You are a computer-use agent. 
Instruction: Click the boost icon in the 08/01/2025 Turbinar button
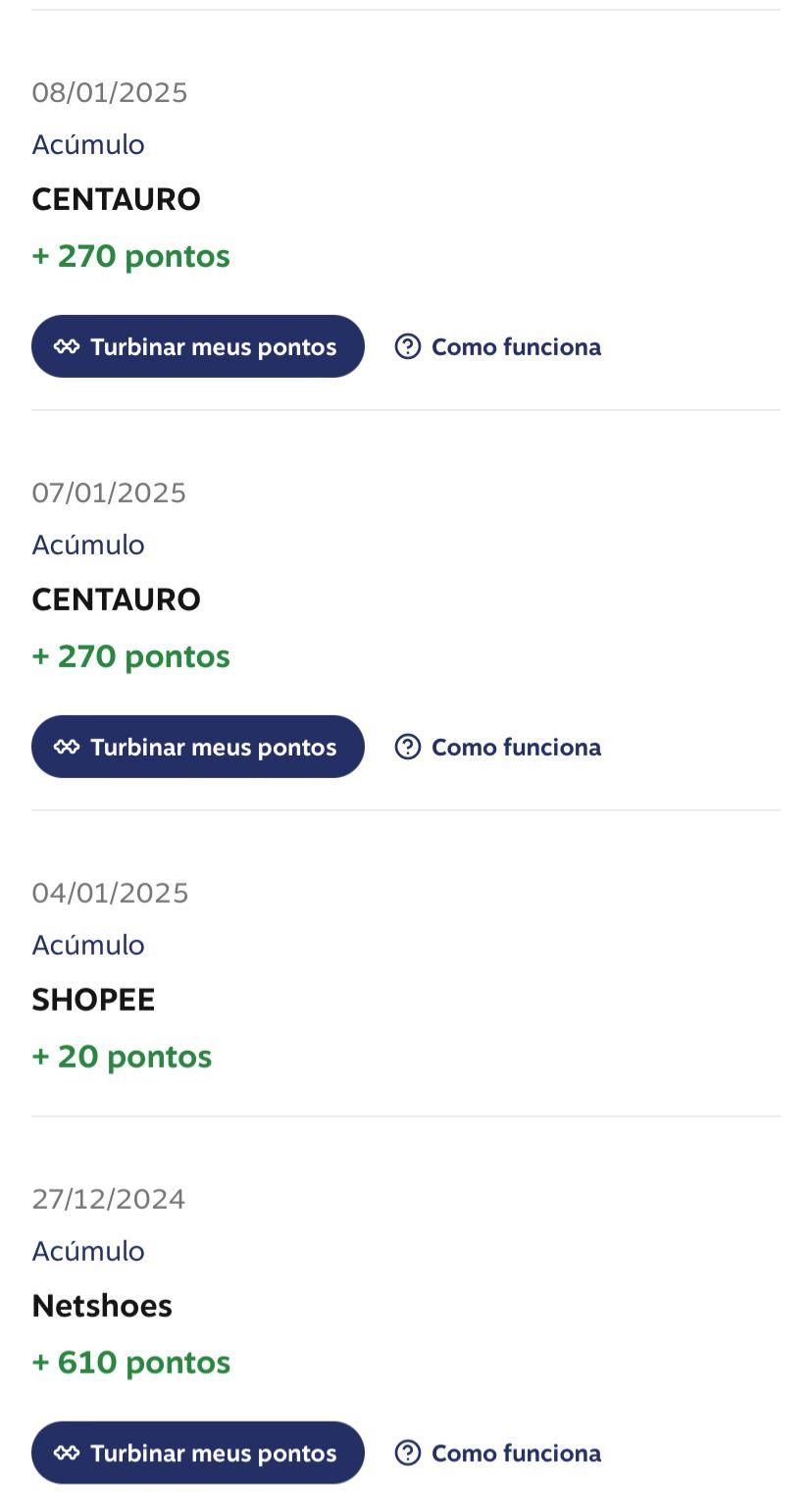point(67,346)
